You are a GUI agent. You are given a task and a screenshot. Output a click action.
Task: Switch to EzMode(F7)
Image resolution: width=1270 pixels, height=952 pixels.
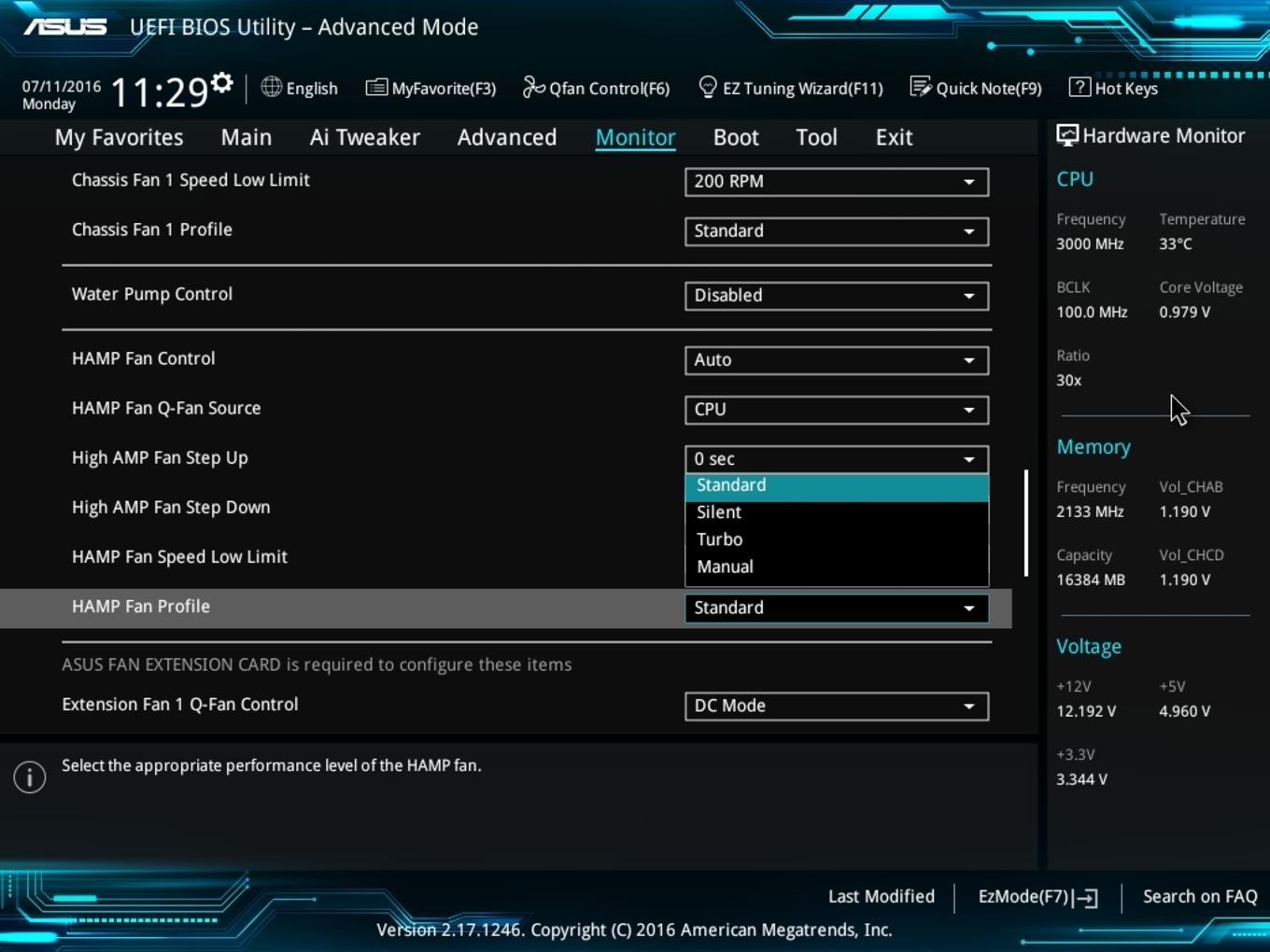tap(1037, 897)
